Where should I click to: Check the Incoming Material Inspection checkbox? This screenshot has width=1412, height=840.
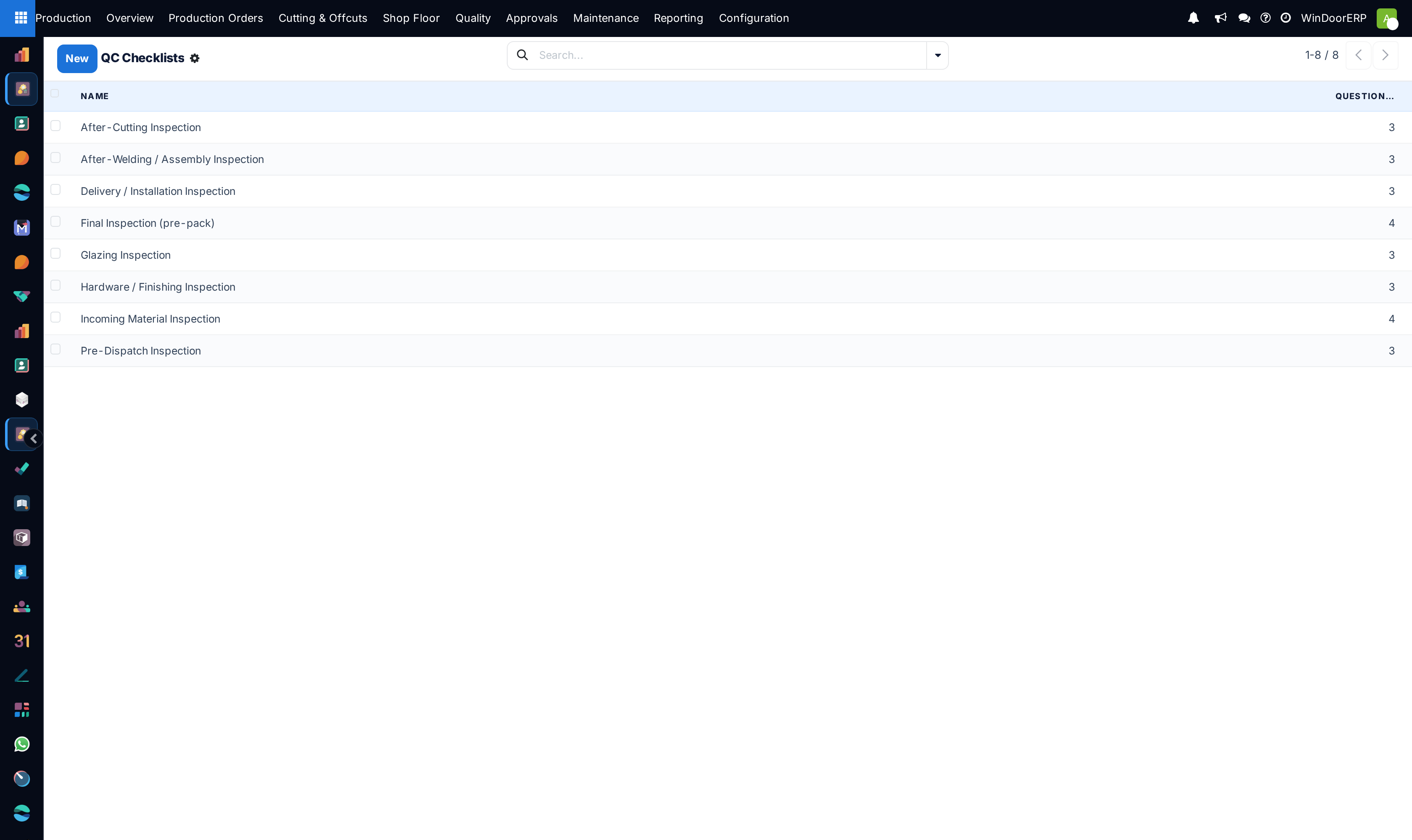pyautogui.click(x=55, y=317)
